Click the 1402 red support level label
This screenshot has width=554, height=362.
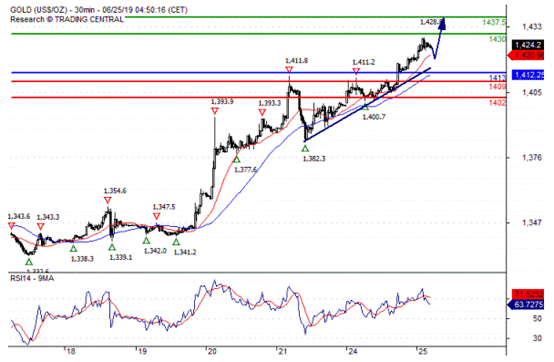(x=497, y=103)
